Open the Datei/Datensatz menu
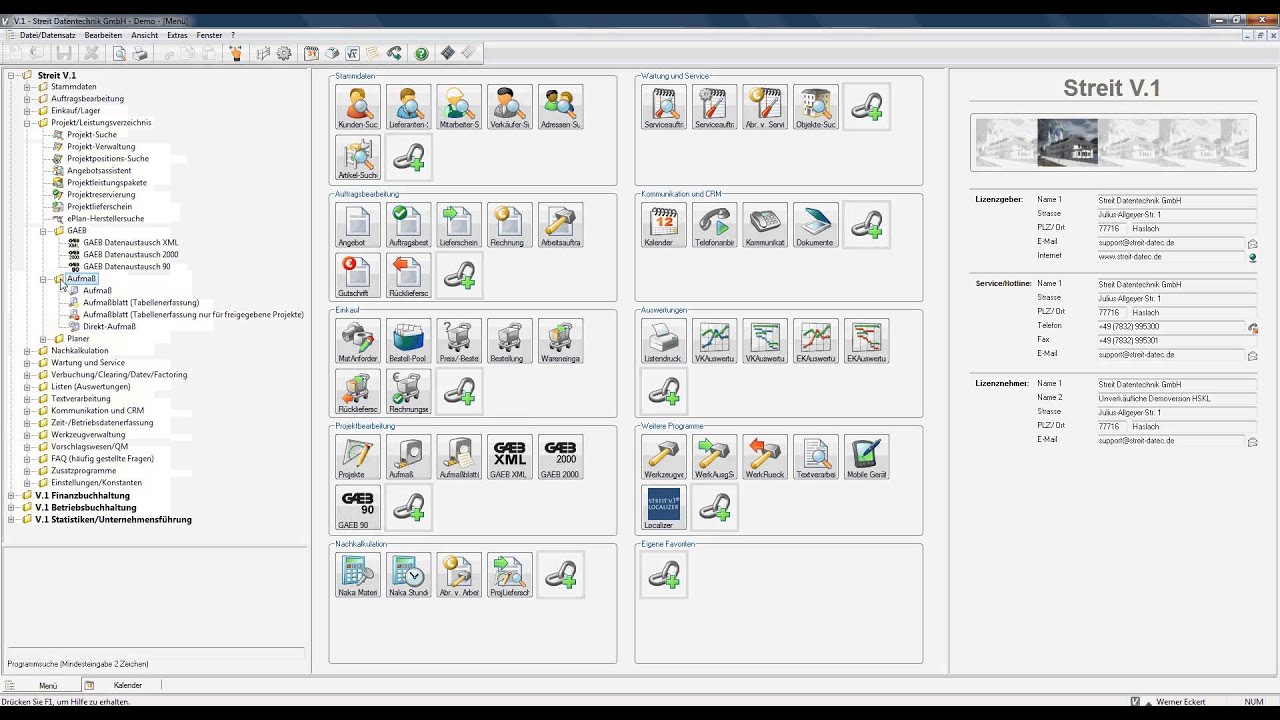 click(x=47, y=35)
